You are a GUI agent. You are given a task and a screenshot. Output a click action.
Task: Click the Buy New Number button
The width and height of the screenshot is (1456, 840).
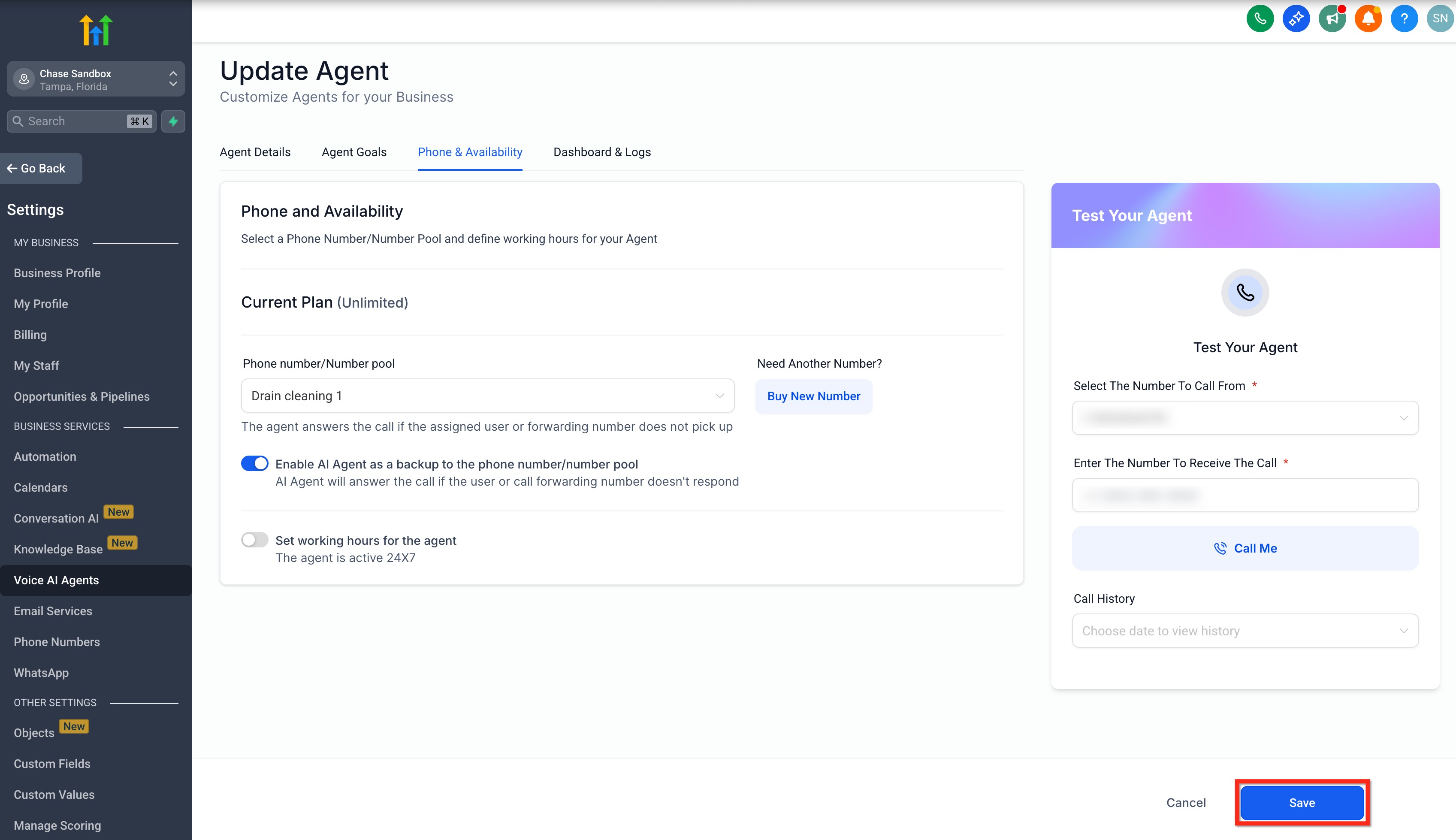813,396
